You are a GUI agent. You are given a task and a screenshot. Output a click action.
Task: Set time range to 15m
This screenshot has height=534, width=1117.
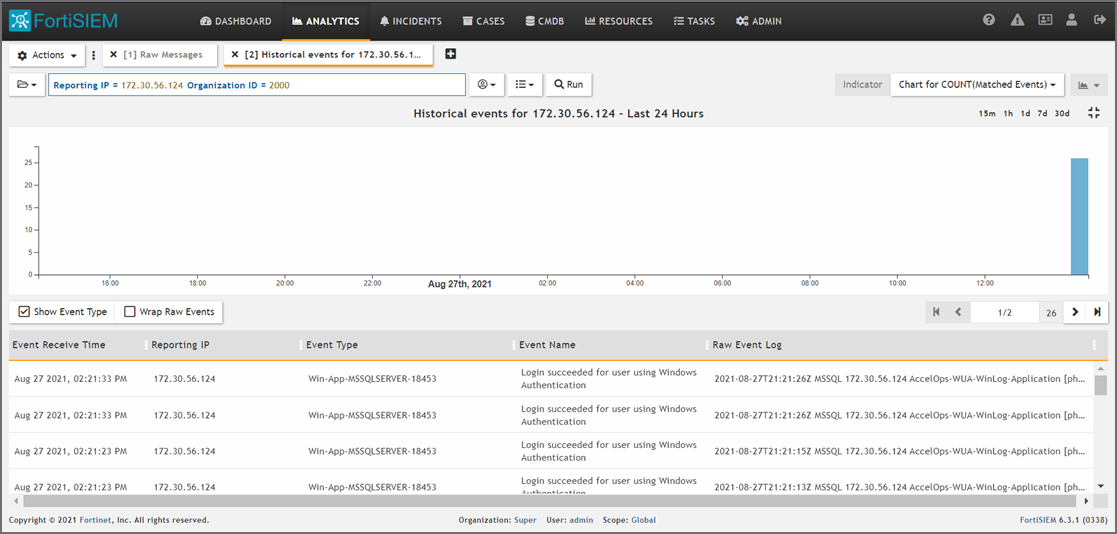coord(987,114)
